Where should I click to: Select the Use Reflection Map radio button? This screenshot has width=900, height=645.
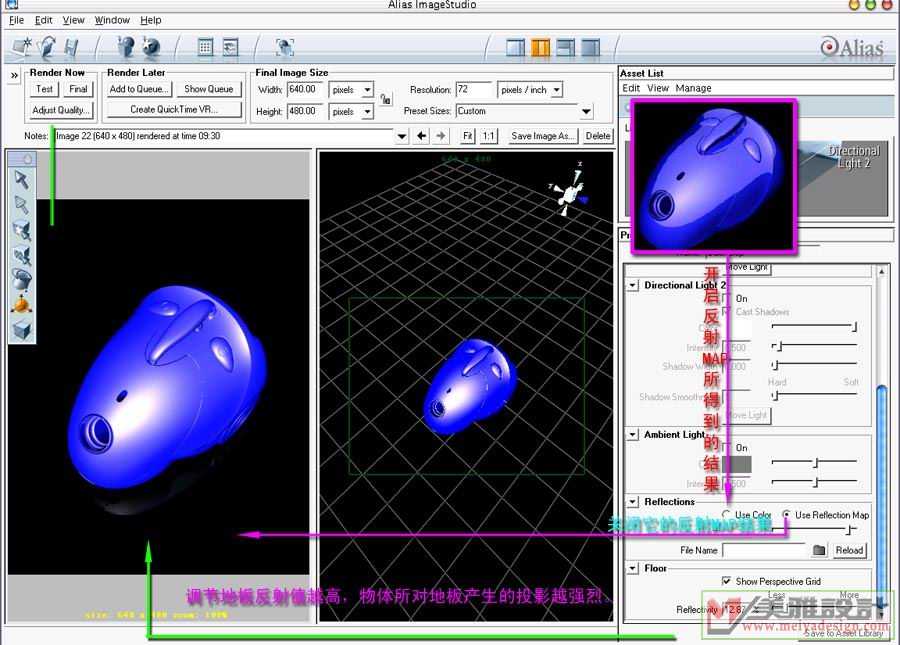point(786,515)
